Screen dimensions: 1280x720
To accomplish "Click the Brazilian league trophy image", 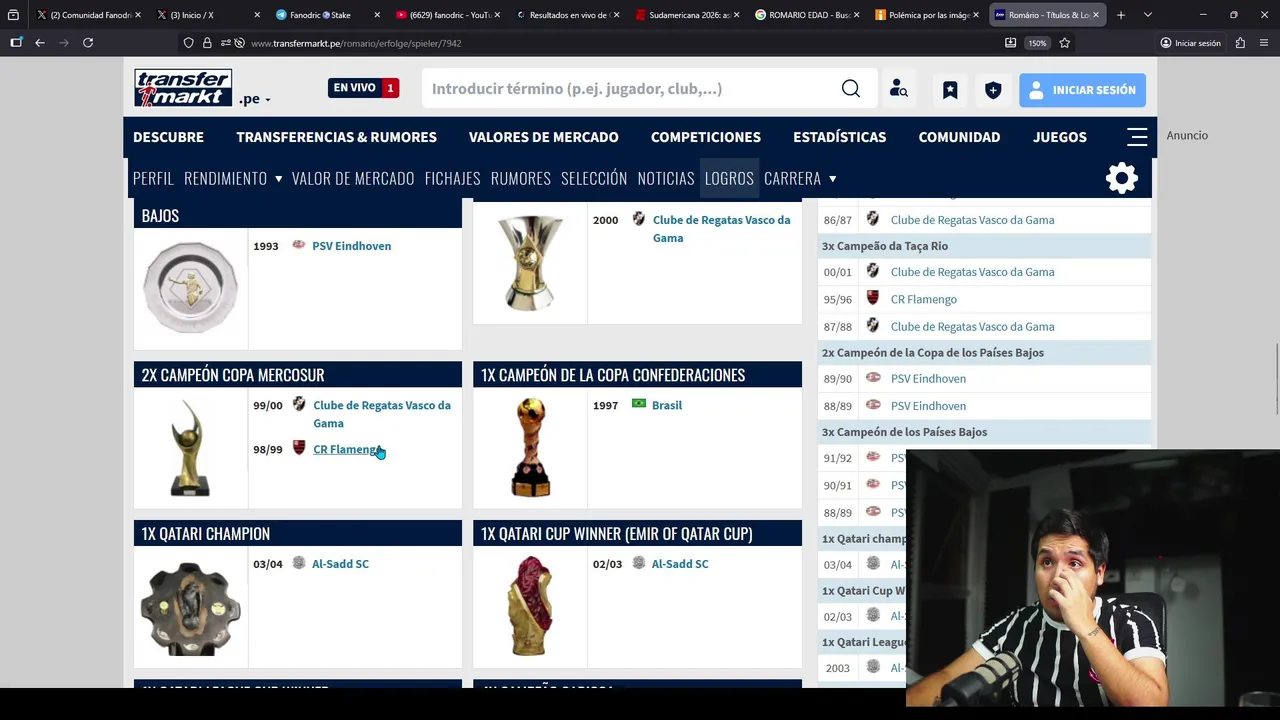I will 530,262.
